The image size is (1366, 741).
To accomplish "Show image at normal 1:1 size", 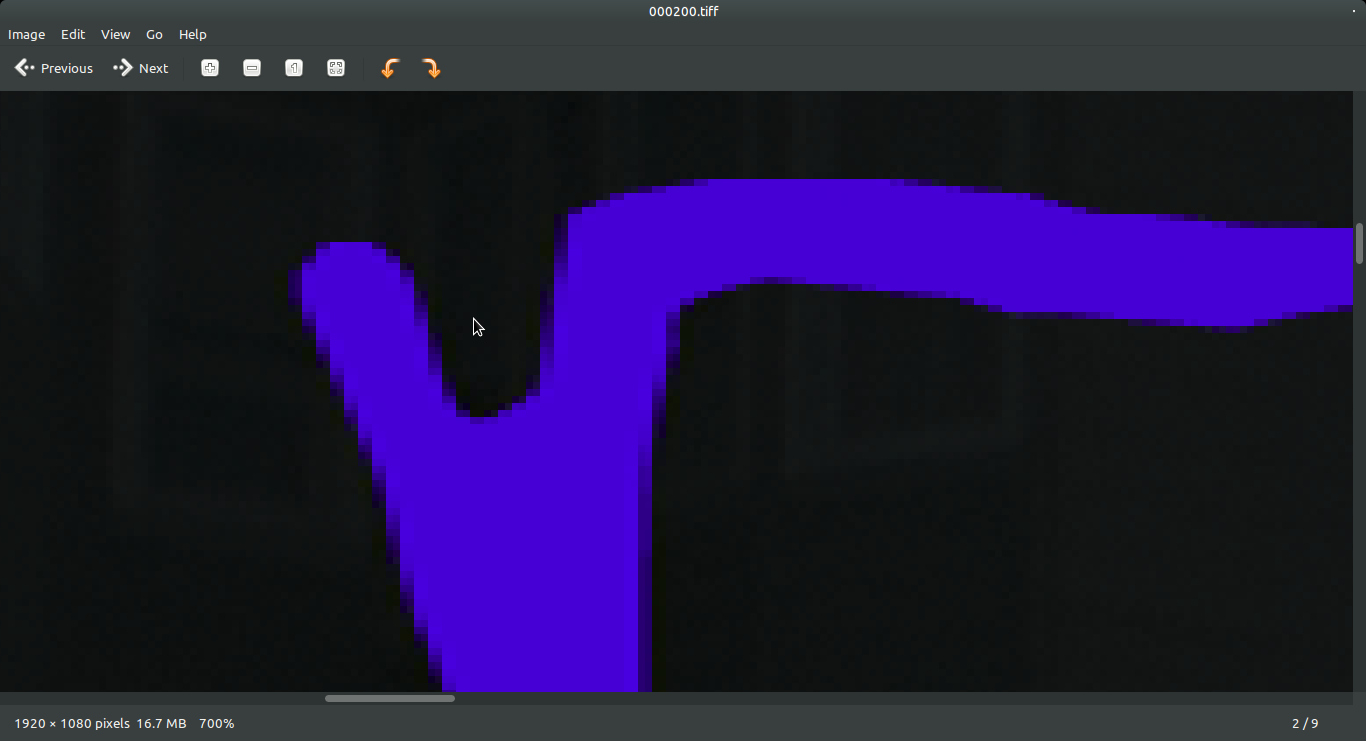I will pos(294,68).
